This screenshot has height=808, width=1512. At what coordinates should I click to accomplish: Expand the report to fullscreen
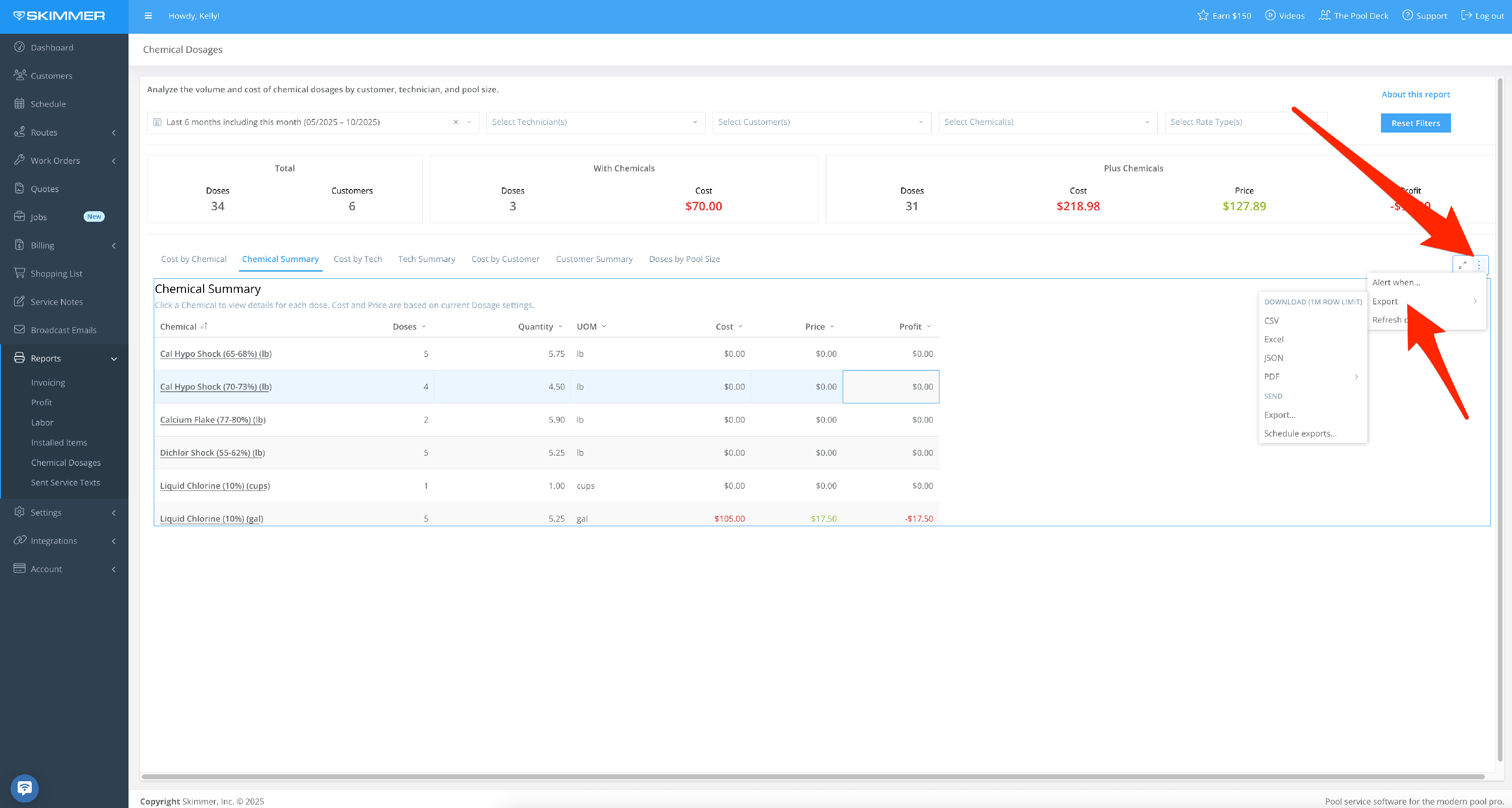coord(1462,265)
